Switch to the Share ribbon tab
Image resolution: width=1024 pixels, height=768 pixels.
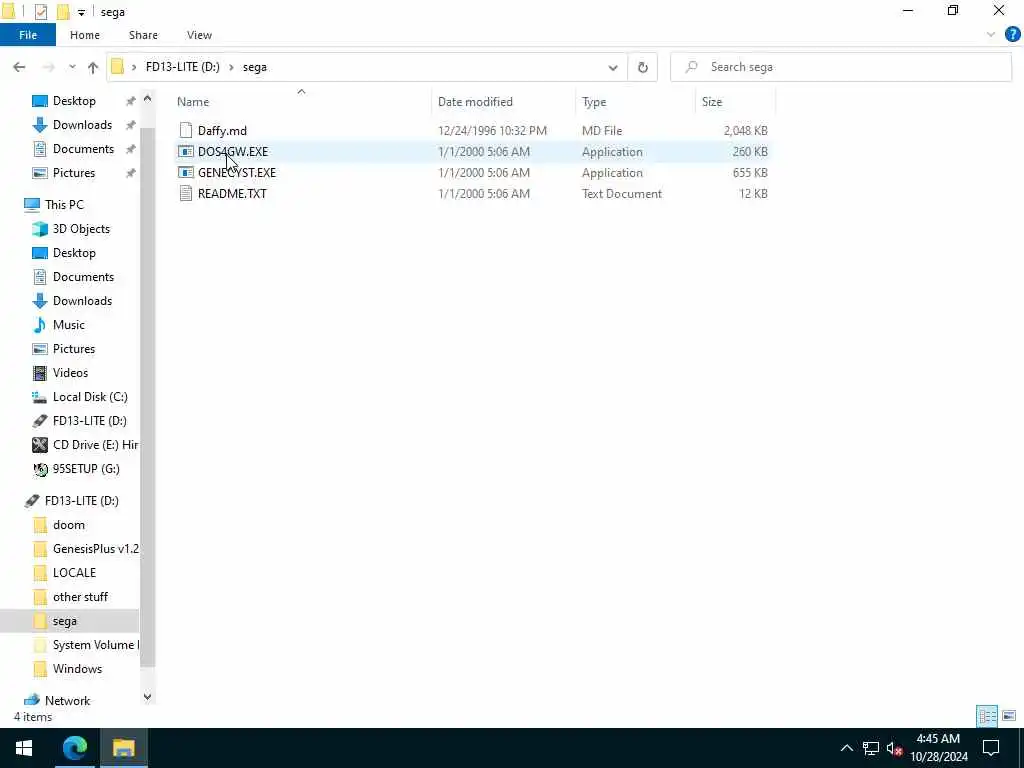tap(143, 35)
